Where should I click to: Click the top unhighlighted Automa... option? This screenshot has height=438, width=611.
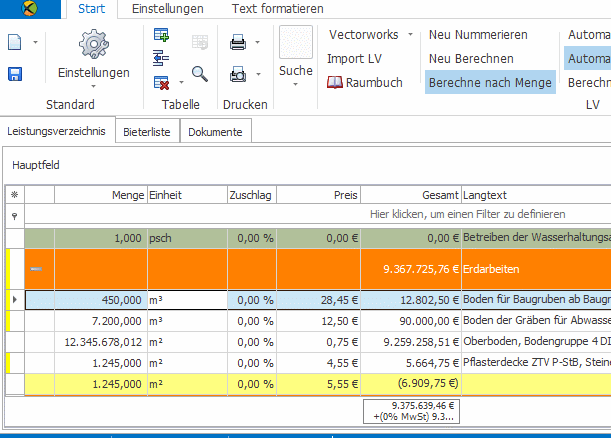coord(588,35)
